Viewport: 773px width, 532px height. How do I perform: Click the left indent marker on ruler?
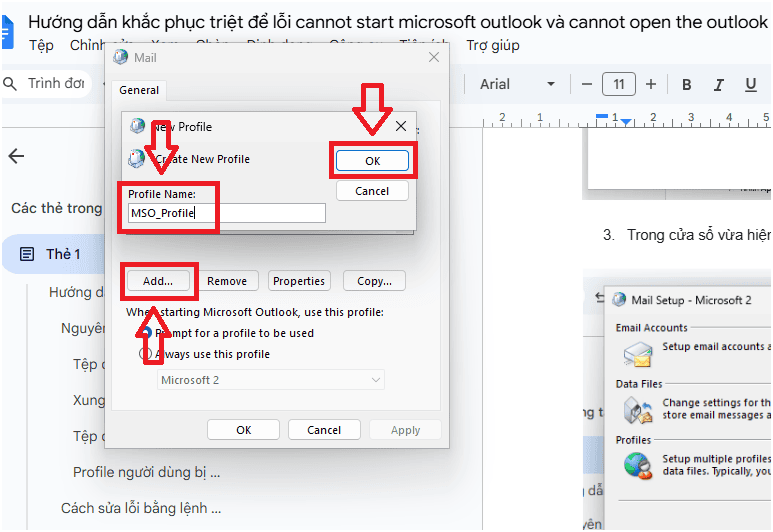626,121
